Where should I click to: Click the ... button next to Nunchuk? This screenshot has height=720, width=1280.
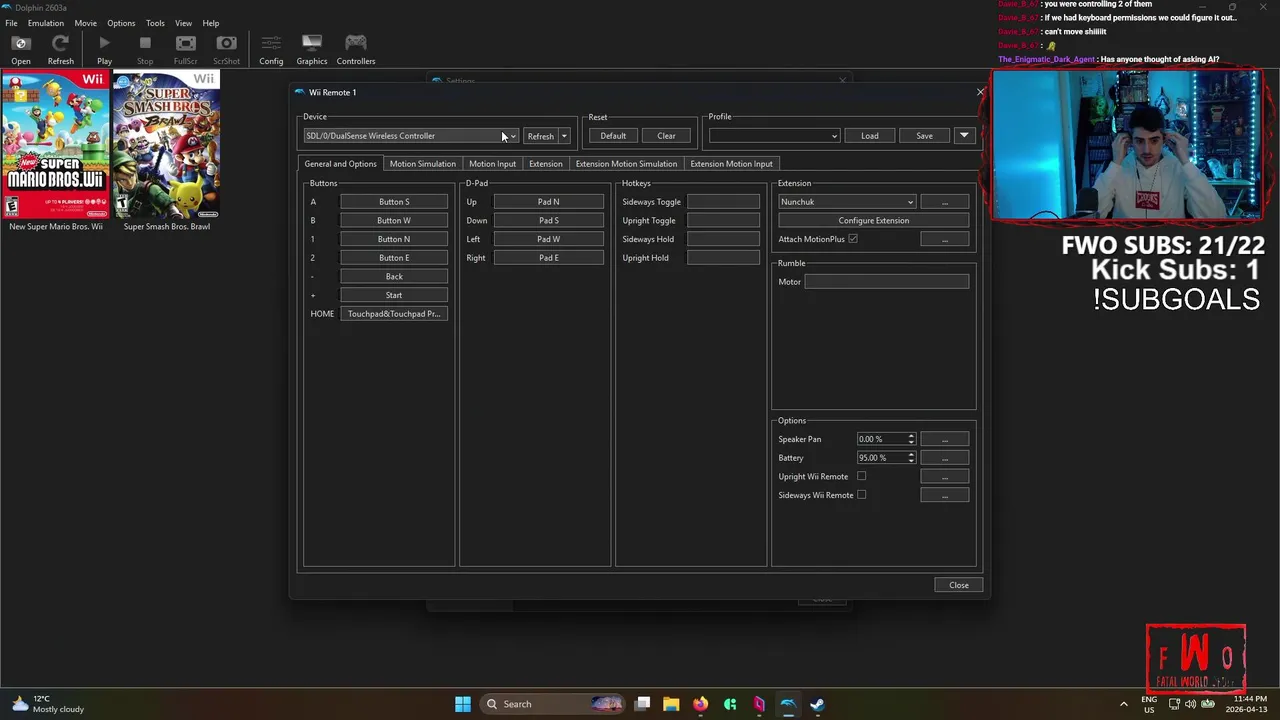944,202
